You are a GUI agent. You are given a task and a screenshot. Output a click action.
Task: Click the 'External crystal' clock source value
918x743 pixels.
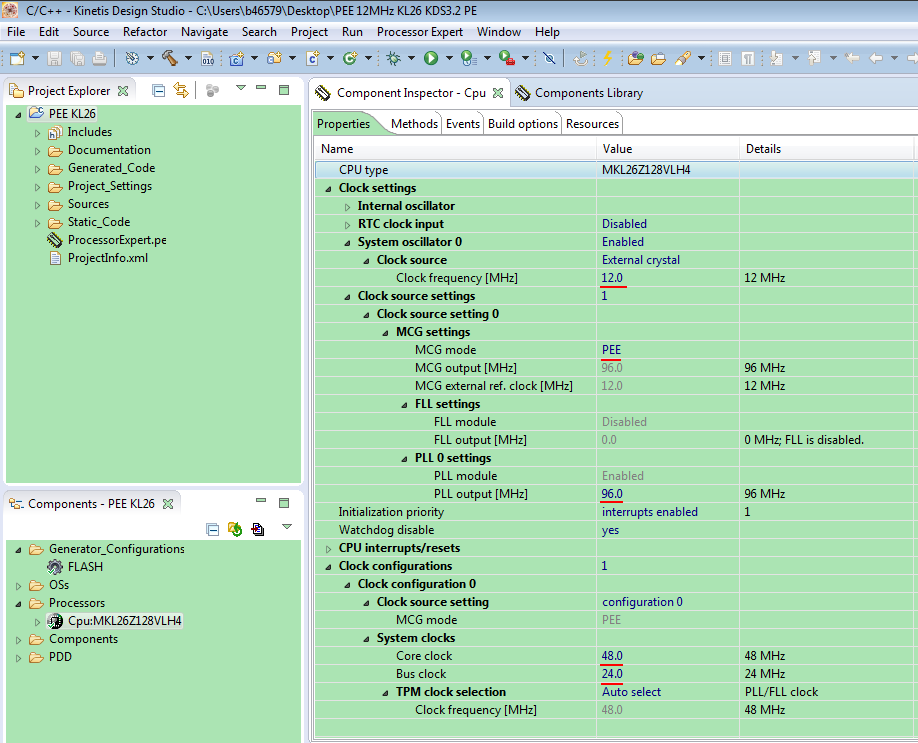click(641, 260)
